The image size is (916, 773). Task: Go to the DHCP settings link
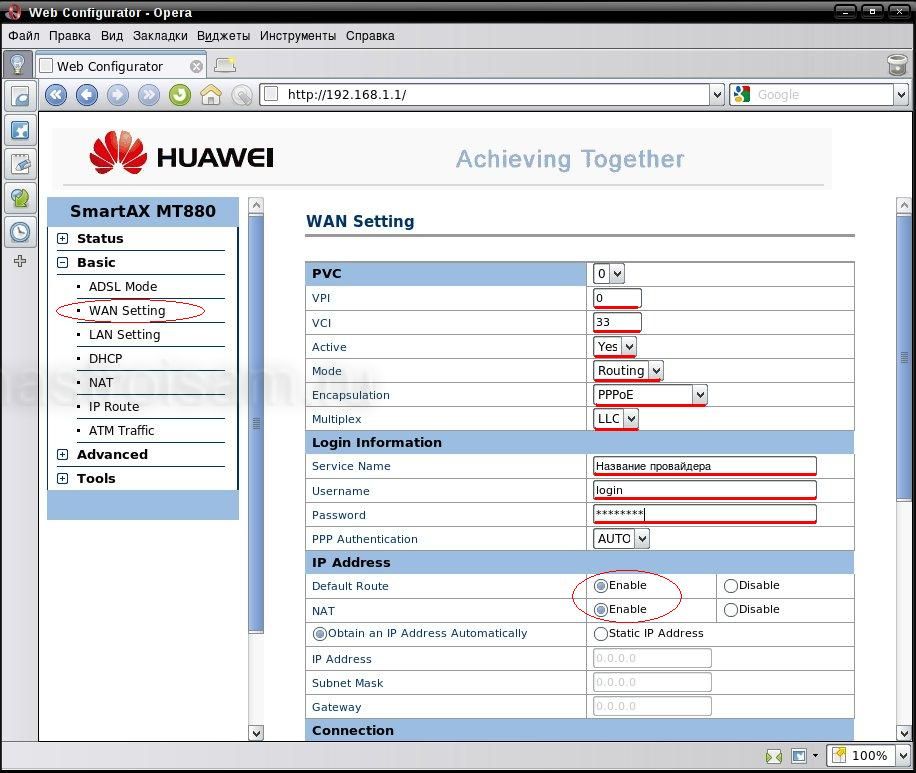105,359
